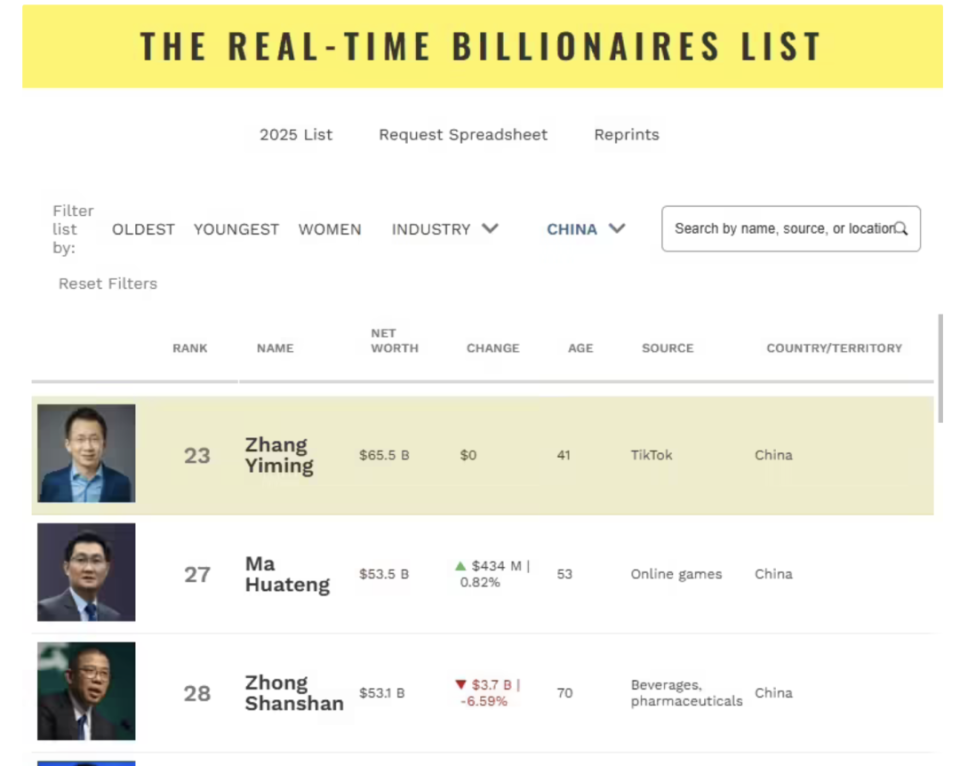Screen dimensions: 960x766
Task: Go to the Reprints link
Action: (x=627, y=135)
